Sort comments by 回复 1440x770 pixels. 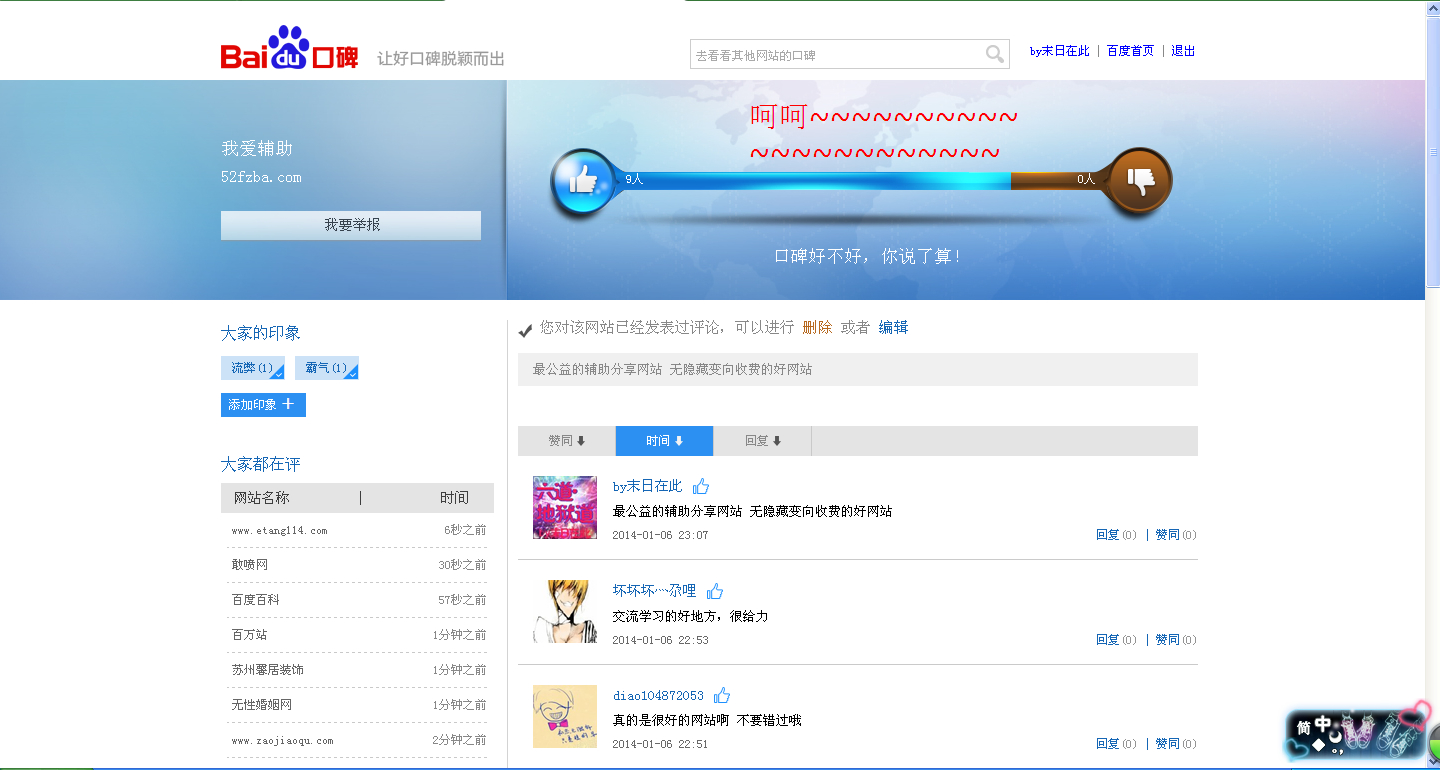tap(762, 441)
